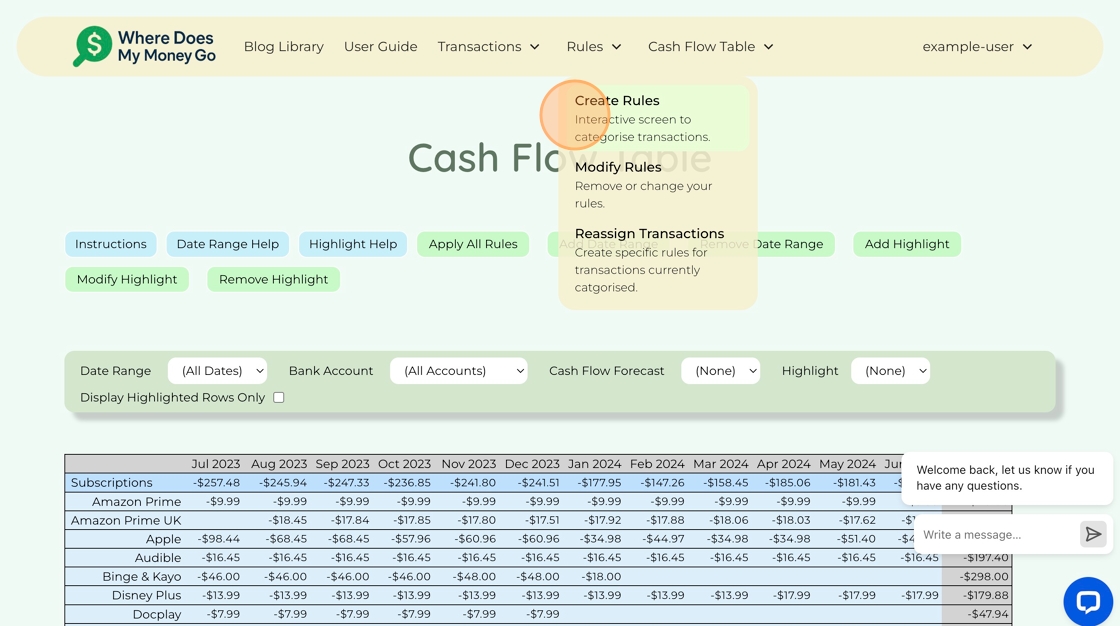Click the Mar 2024 column header
Viewport: 1120px width, 626px height.
click(721, 464)
